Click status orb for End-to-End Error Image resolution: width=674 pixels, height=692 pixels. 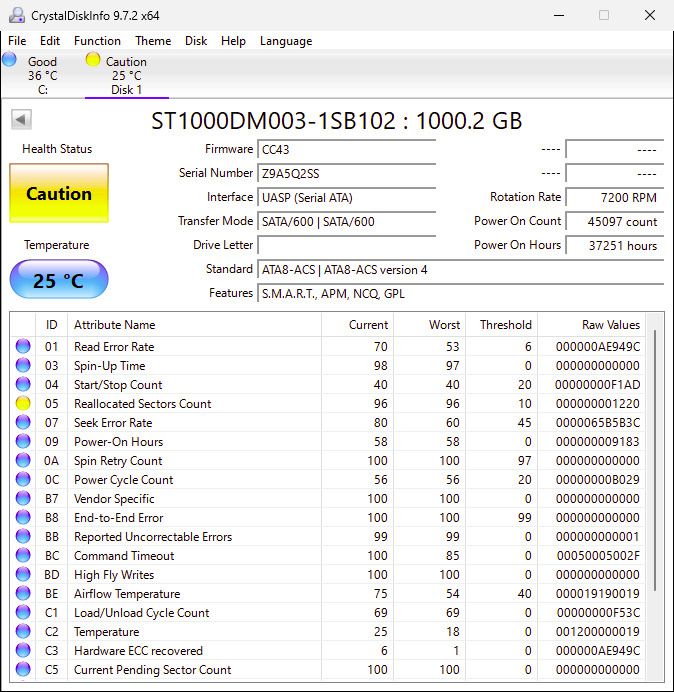pyautogui.click(x=23, y=517)
